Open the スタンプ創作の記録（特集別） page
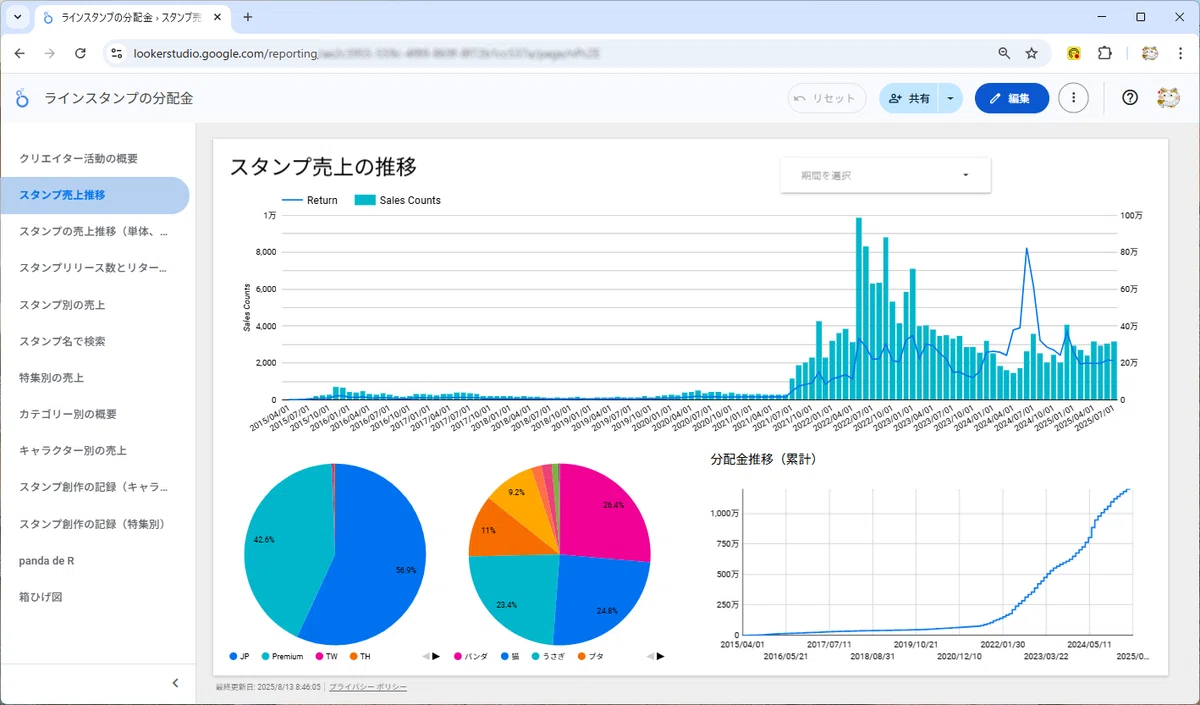 [92, 524]
